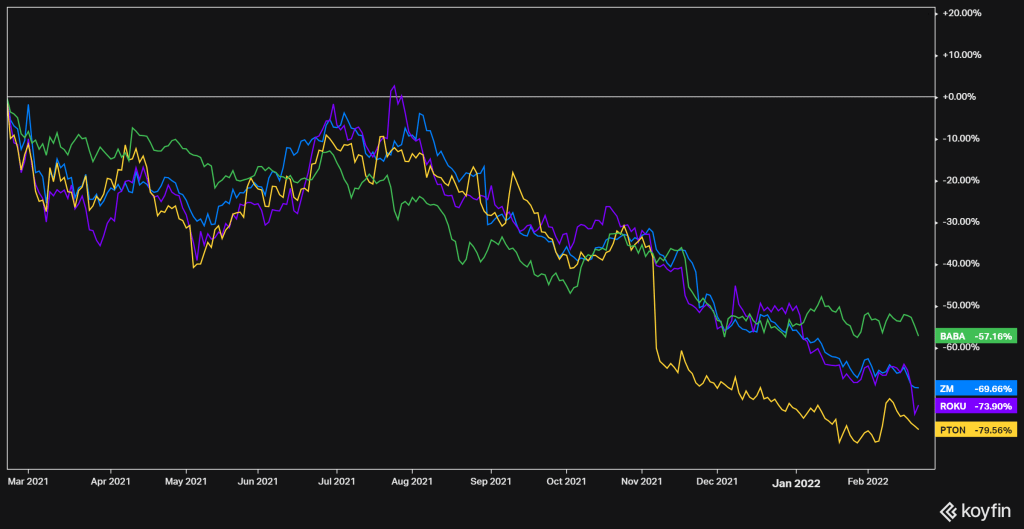Select the -20.00% y-axis label

(x=964, y=180)
